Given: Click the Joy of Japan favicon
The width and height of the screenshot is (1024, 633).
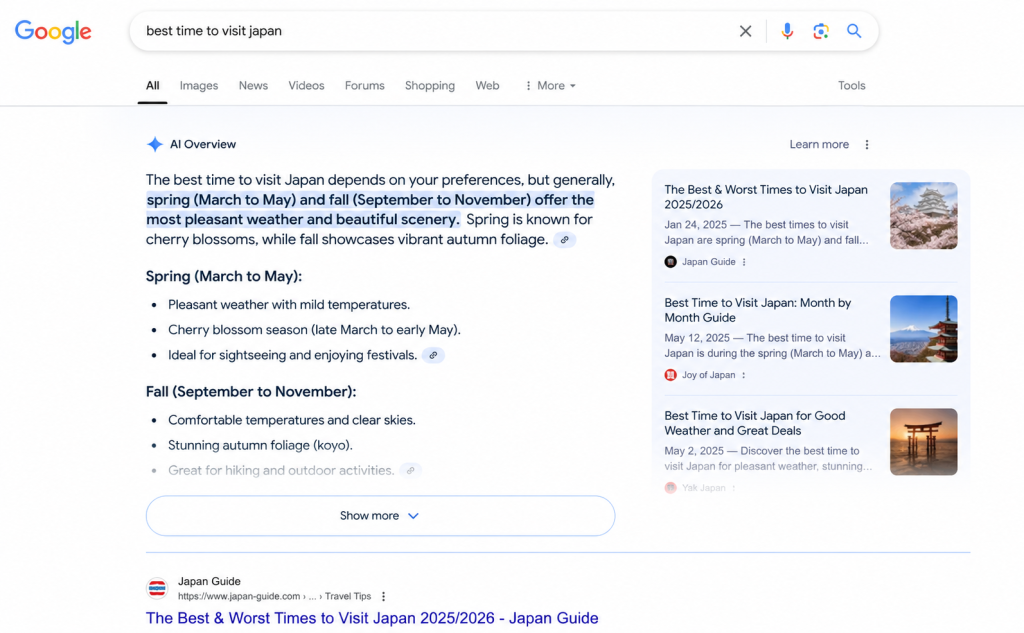Looking at the screenshot, I should tap(670, 375).
